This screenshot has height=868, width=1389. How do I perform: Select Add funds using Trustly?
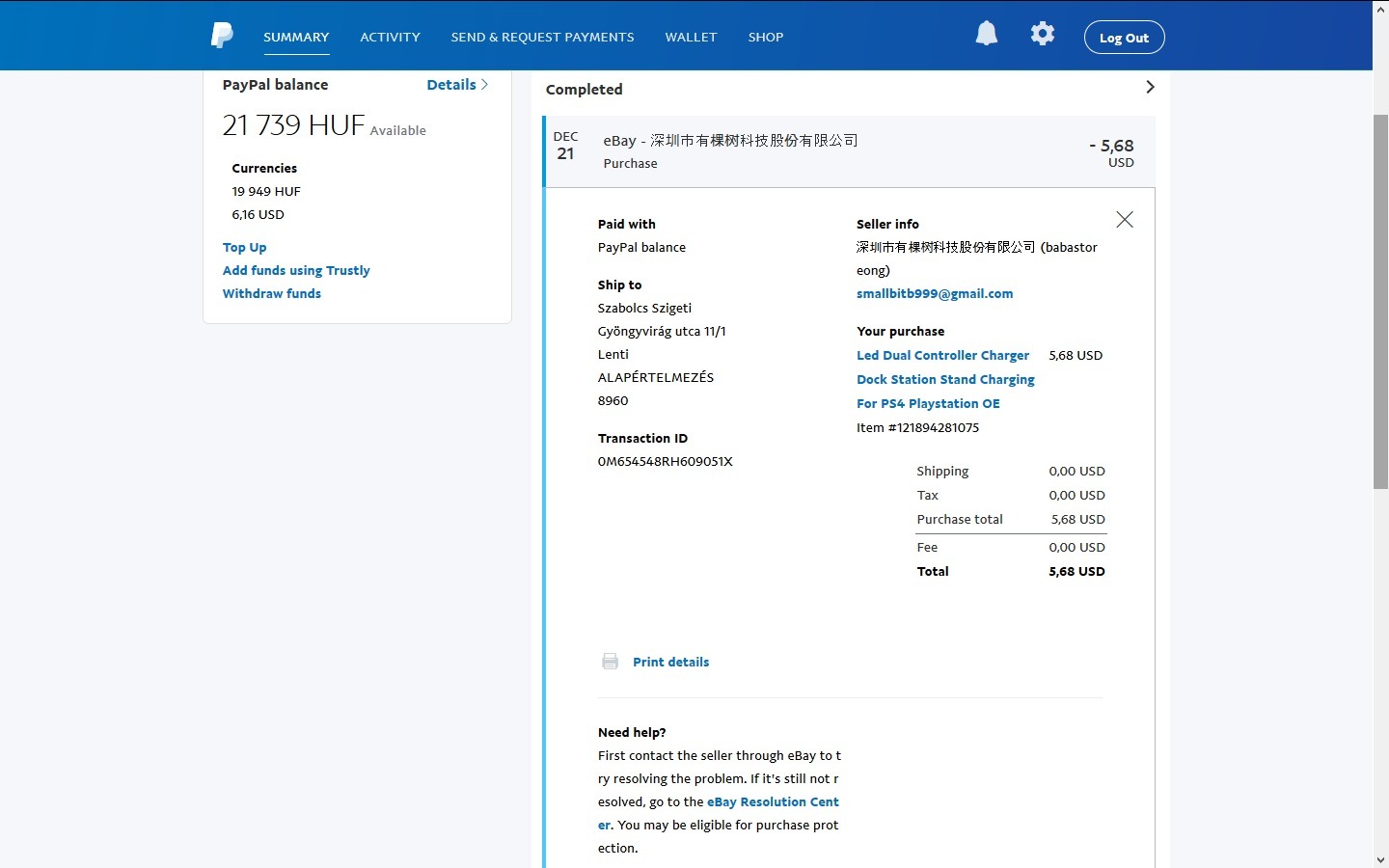(296, 271)
